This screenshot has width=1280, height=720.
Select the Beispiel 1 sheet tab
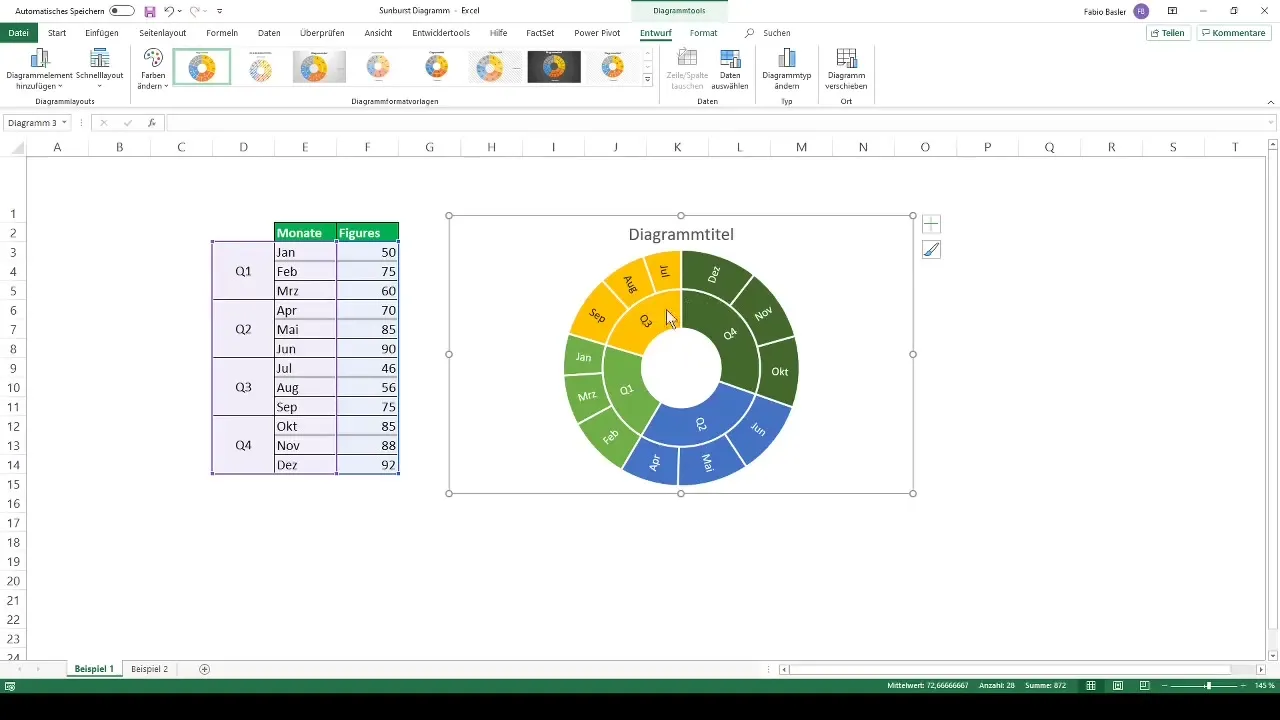(x=94, y=668)
